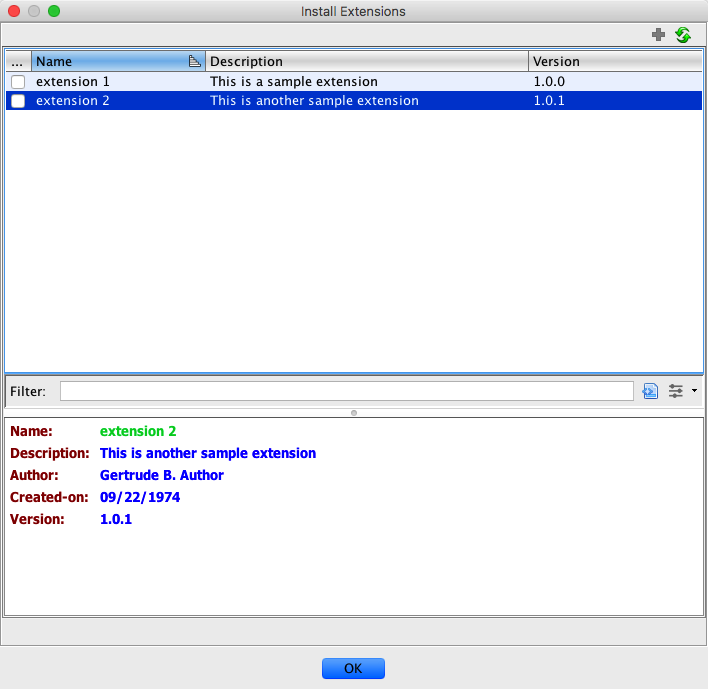
Task: Click version 1.0.0 cell in table
Action: click(549, 82)
